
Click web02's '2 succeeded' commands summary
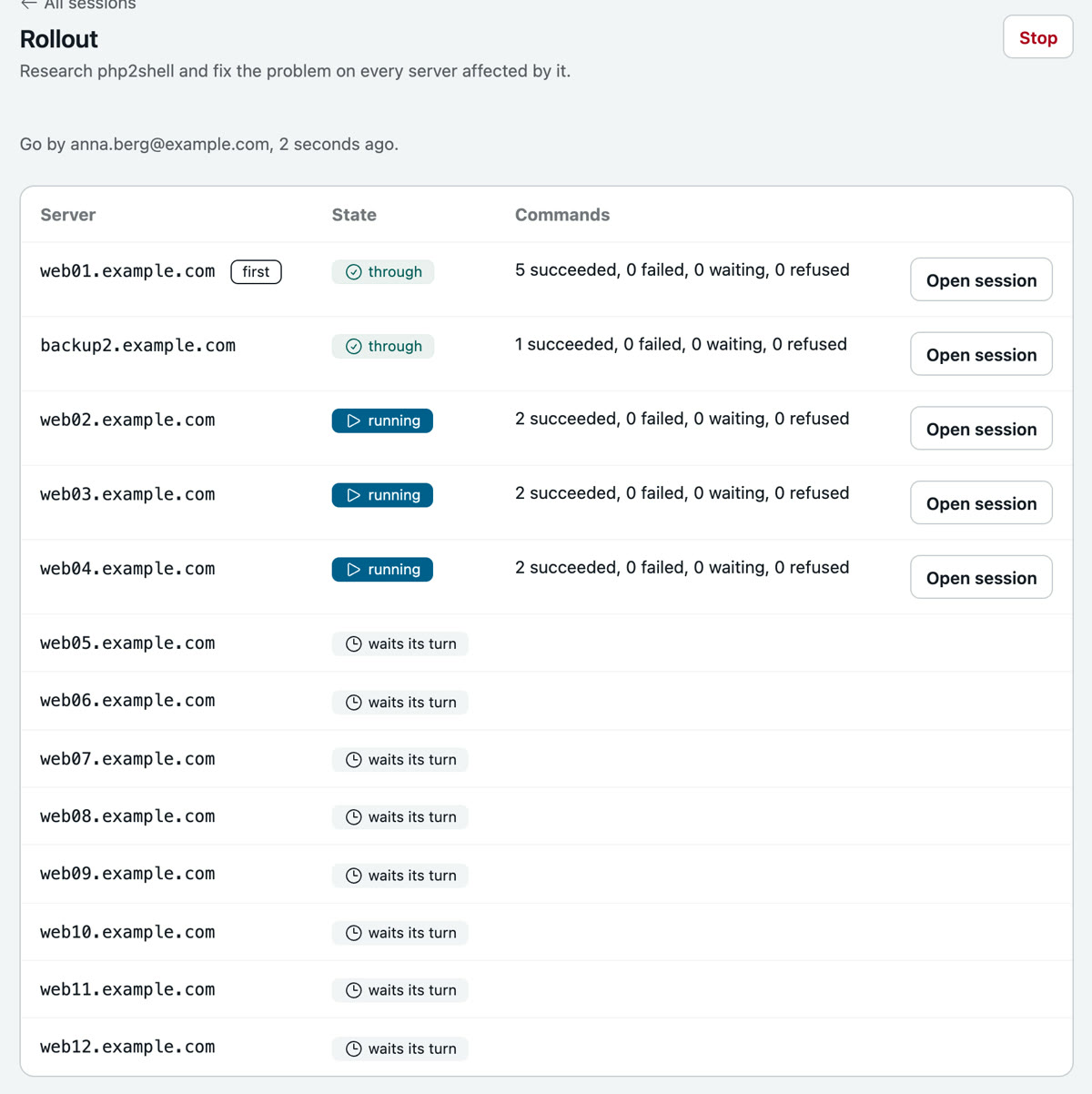click(682, 419)
